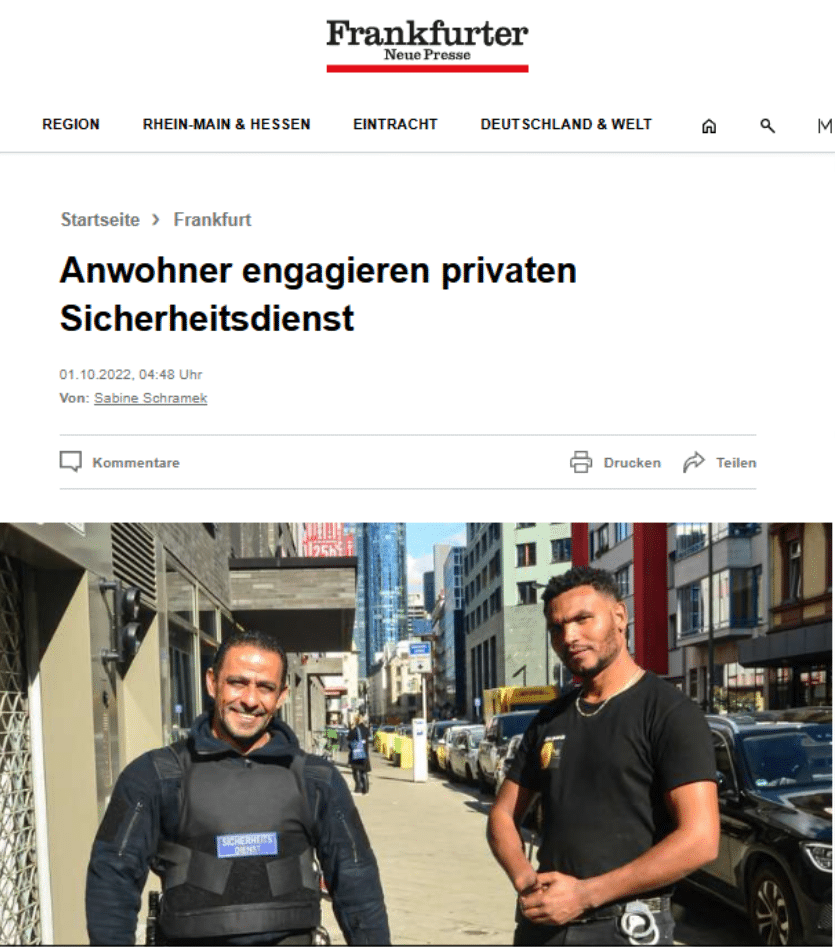This screenshot has width=835, height=947.
Task: Open author Sabine Schramek's page
Action: pos(151,398)
